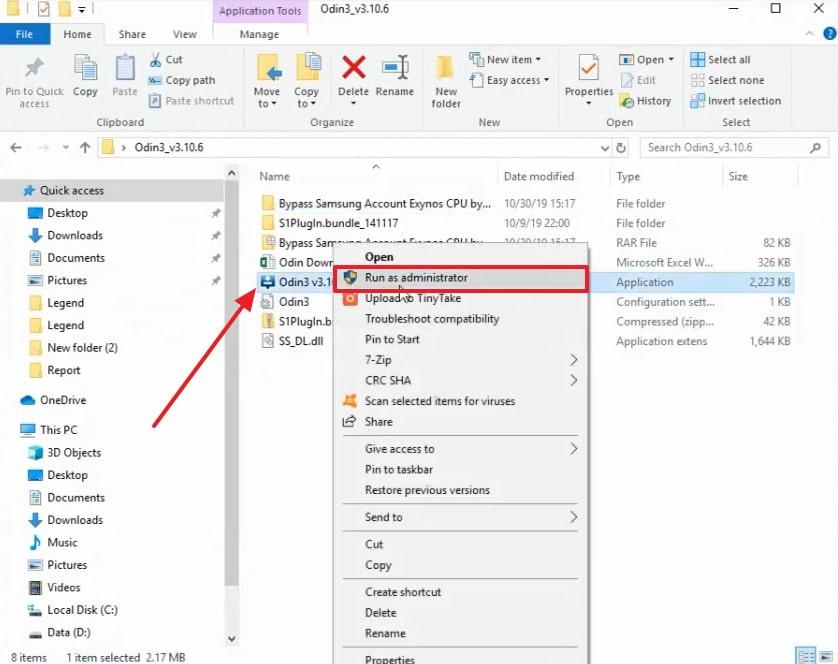Click the refresh button beside address bar
This screenshot has width=838, height=664.
pos(622,147)
